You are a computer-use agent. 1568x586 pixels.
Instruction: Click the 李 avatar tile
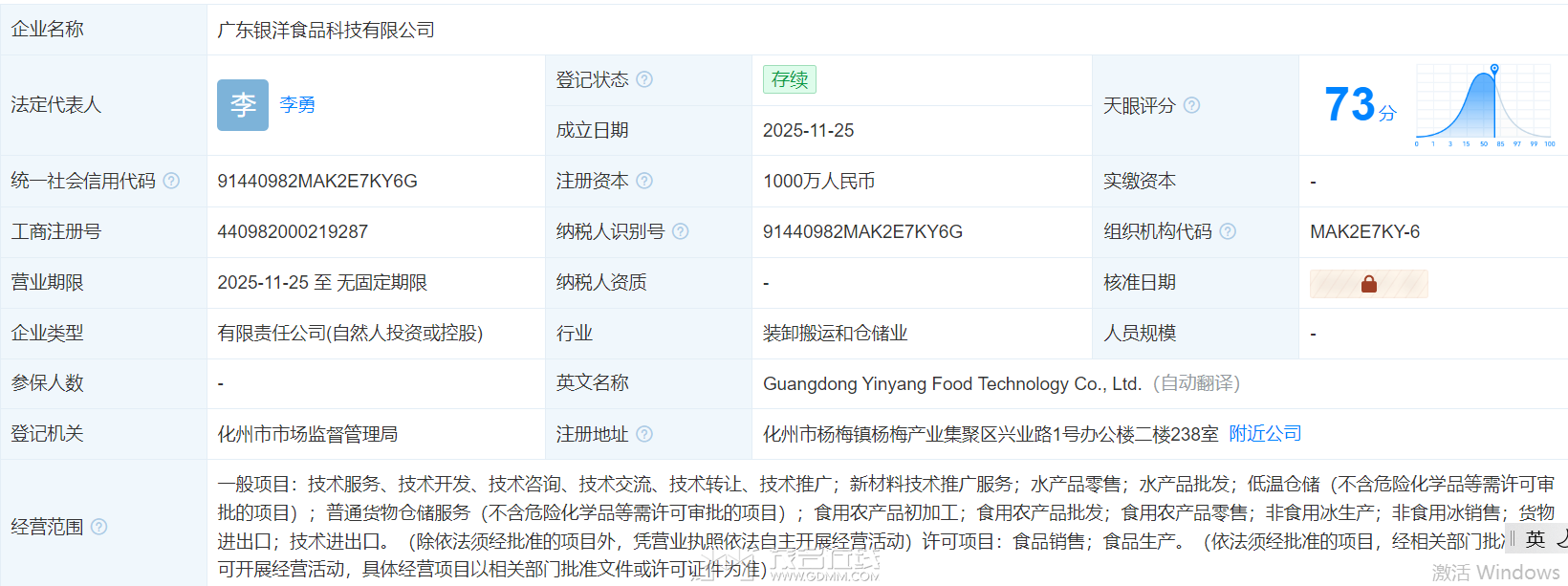(243, 105)
